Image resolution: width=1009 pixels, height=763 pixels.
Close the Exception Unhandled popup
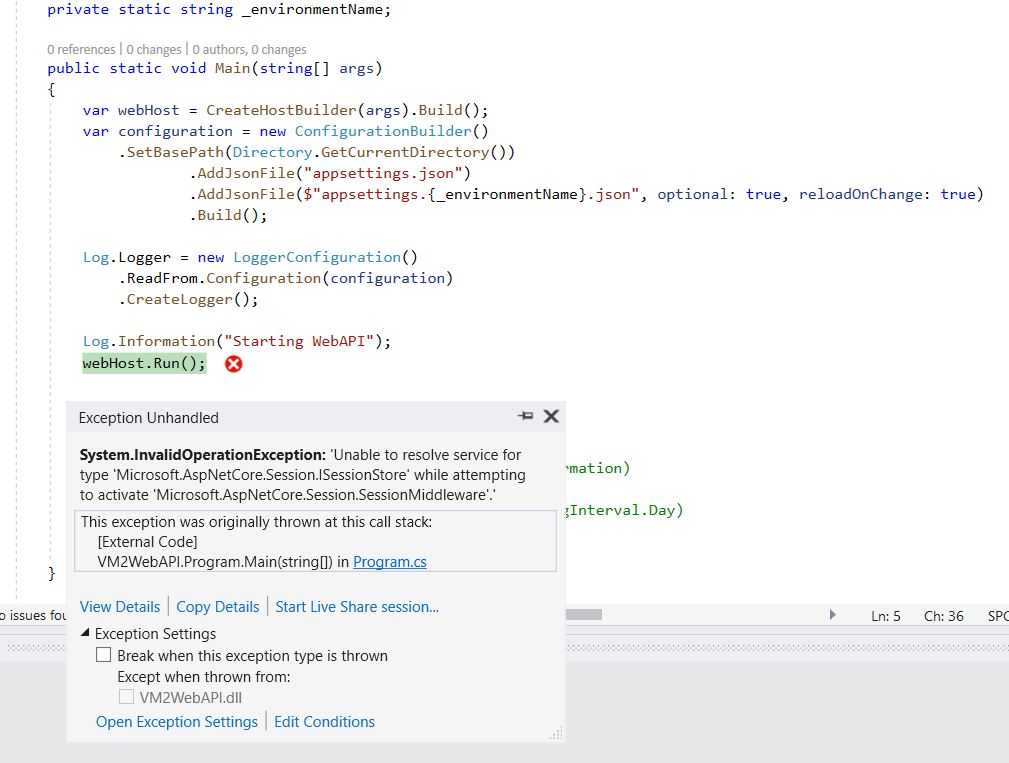point(550,417)
